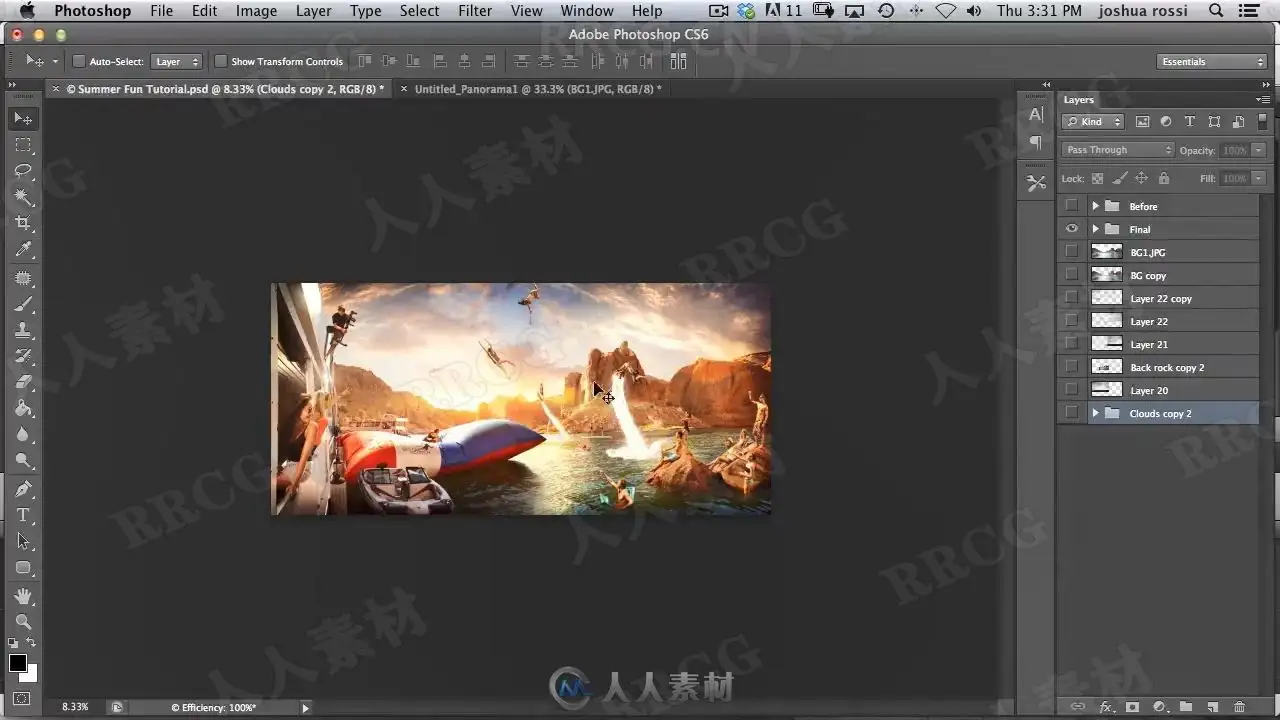The image size is (1280, 720).
Task: Expand the Final group
Action: 1095,229
